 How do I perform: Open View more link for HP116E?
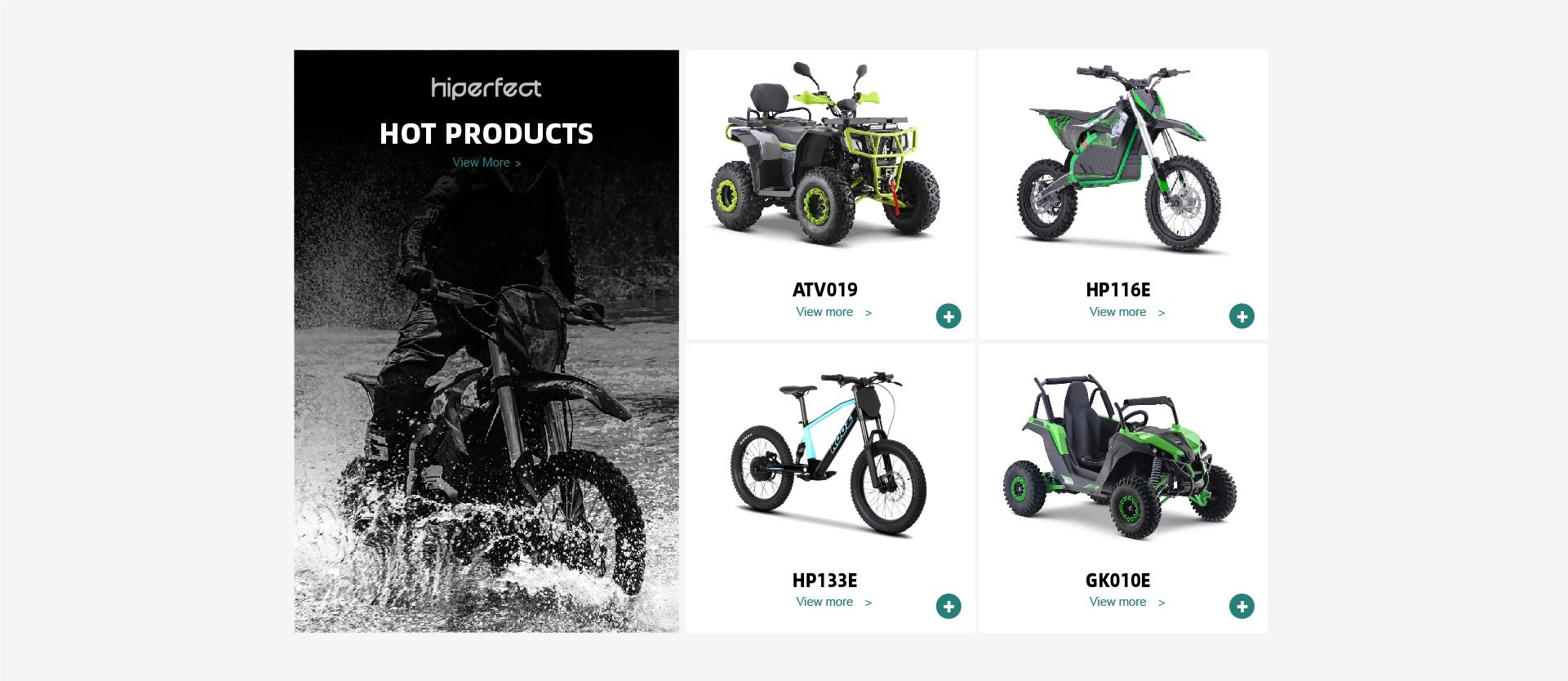pyautogui.click(x=1126, y=312)
